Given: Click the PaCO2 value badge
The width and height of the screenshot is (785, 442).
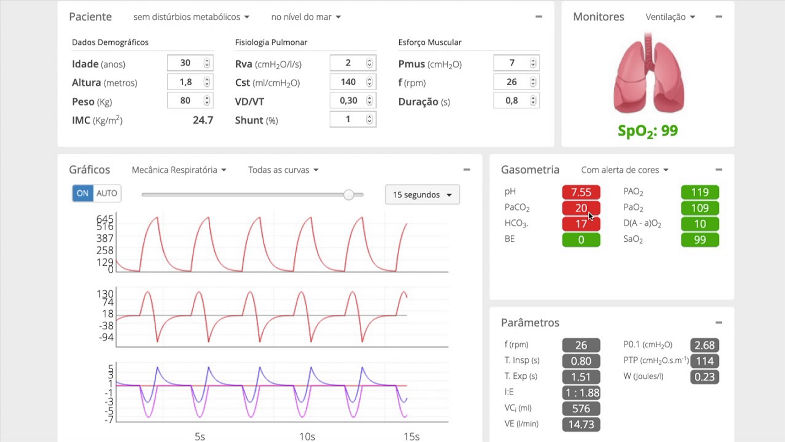Looking at the screenshot, I should point(580,207).
